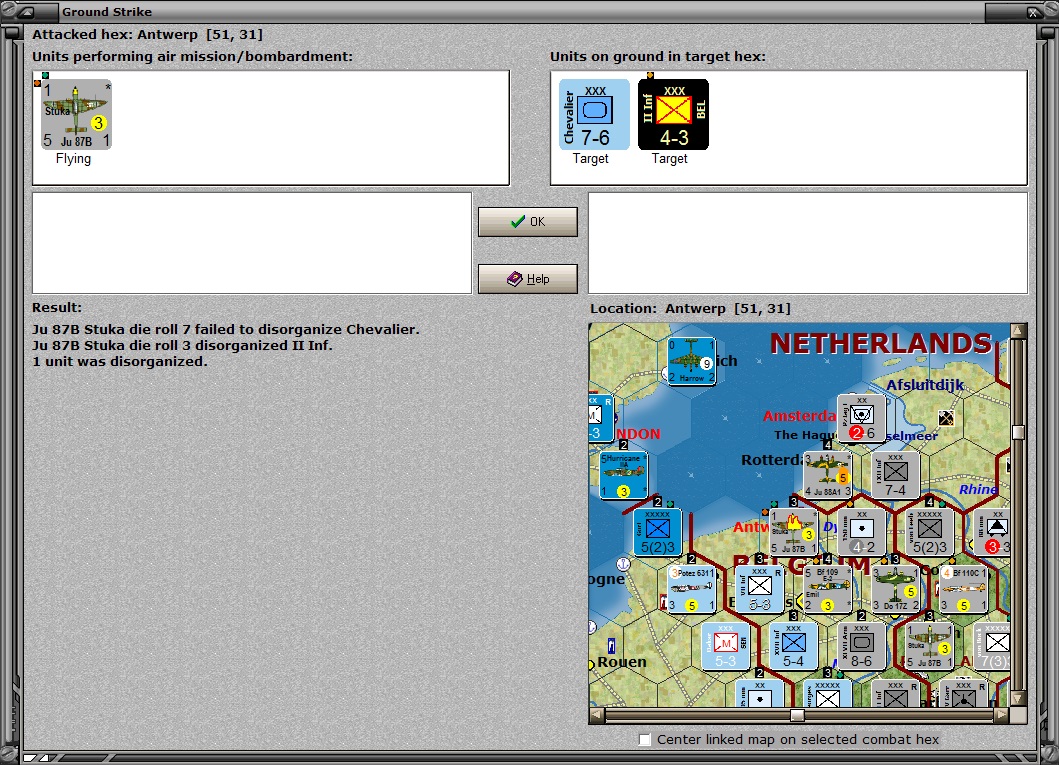Click the map horizontal scrollbar left arrow
The image size is (1059, 765).
597,715
